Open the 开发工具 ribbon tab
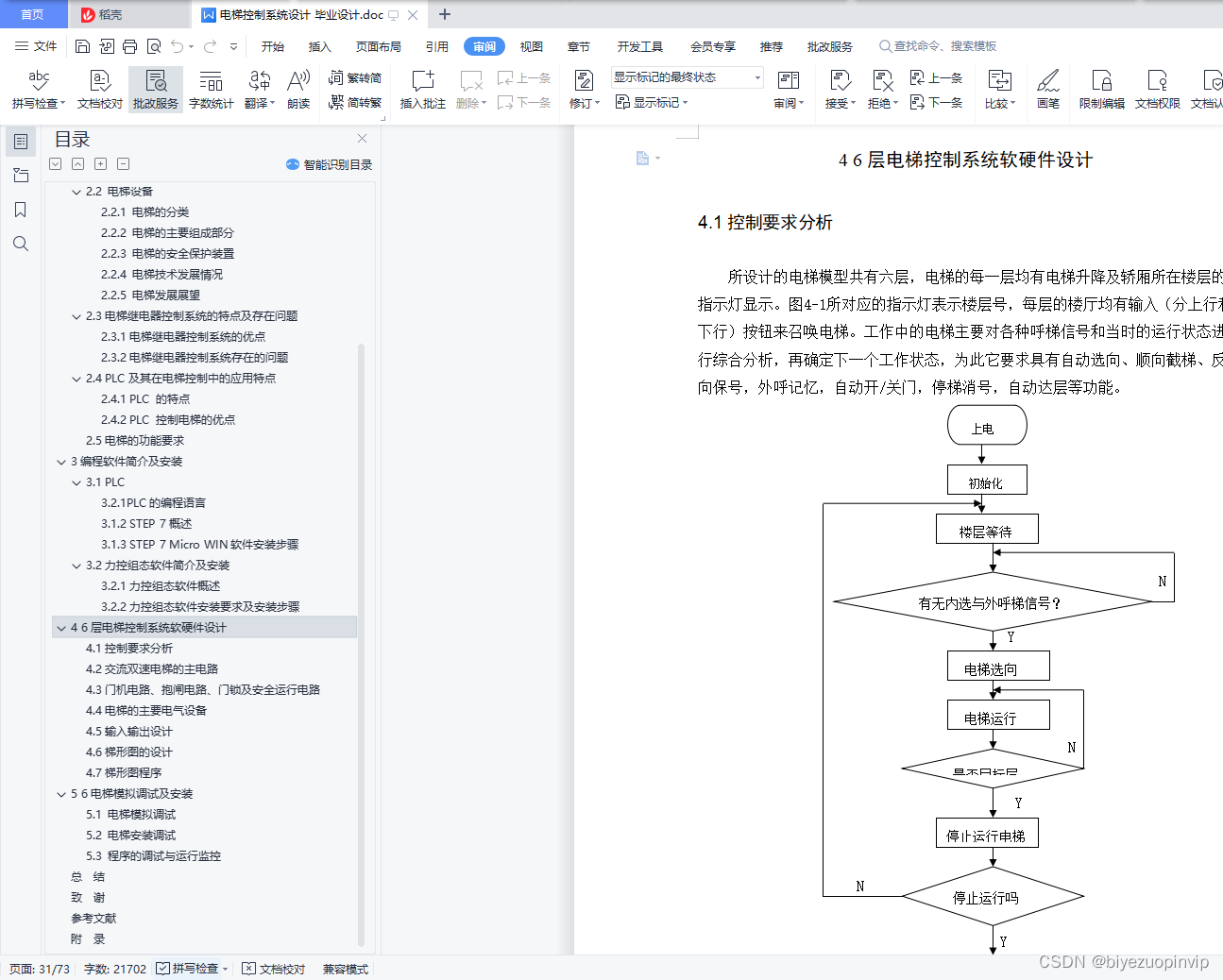 pyautogui.click(x=640, y=46)
